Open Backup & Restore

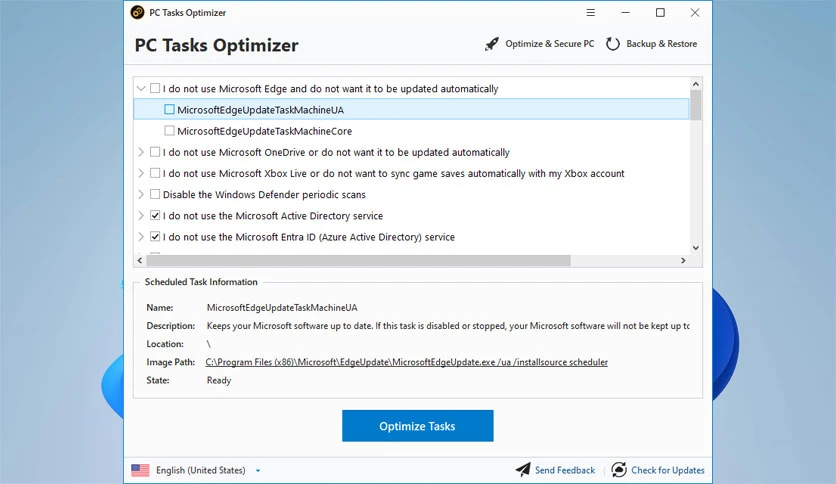(x=662, y=44)
